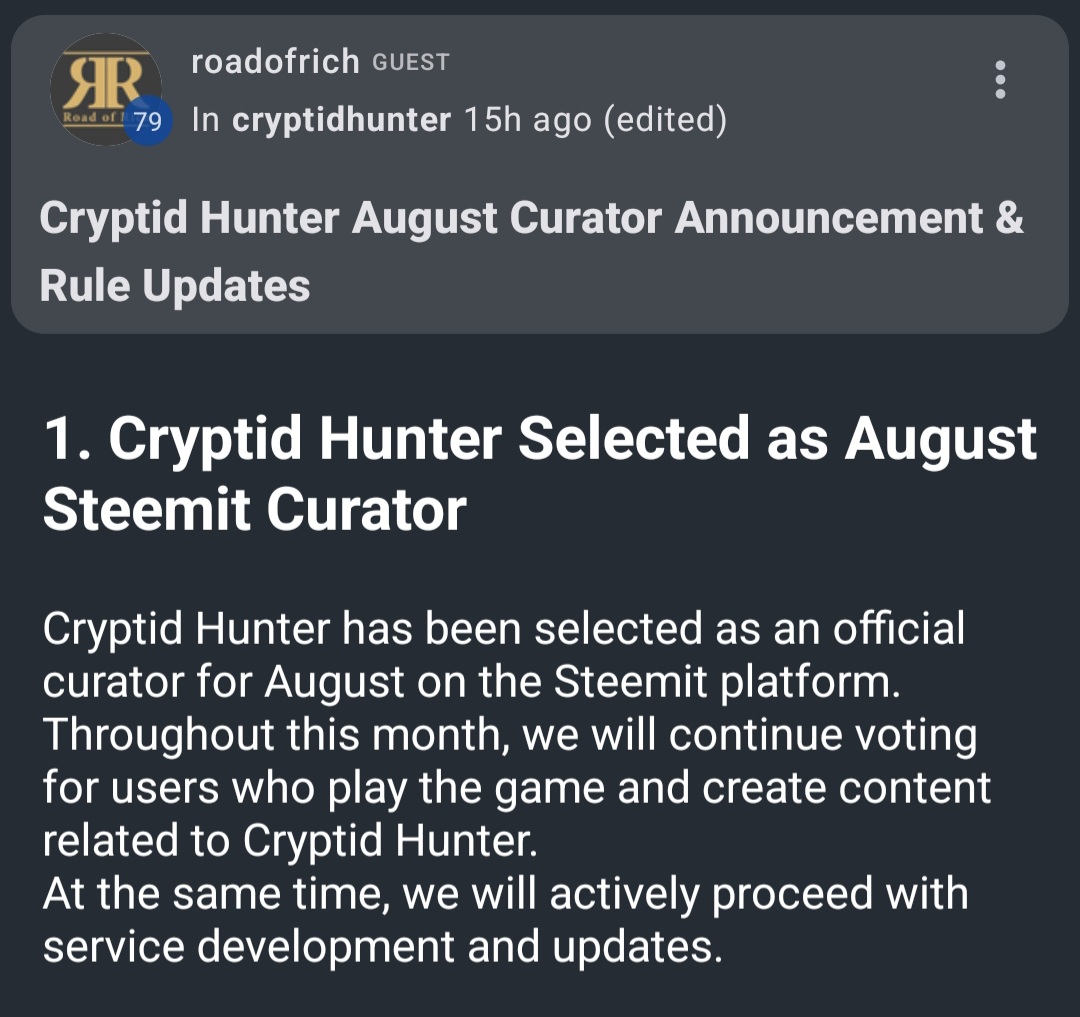Screen dimensions: 1080x1017
Task: Click the 'Steemit Curator' heading line
Action: click(255, 509)
